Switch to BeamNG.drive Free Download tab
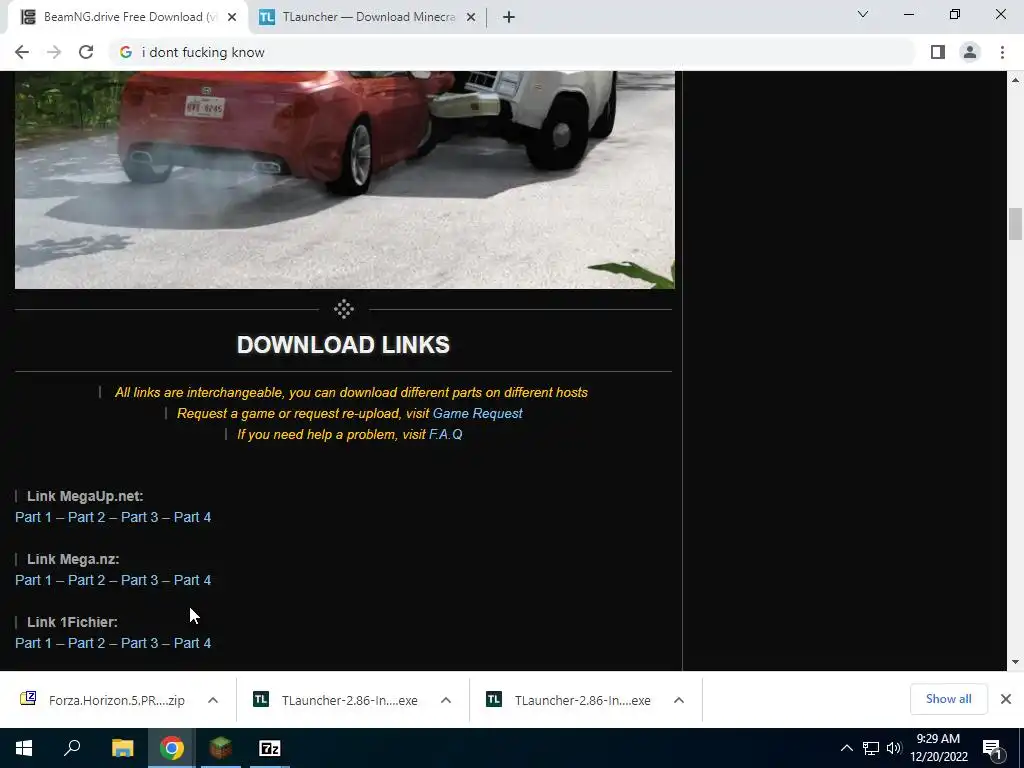Screen dimensions: 1024x768 coord(128,17)
